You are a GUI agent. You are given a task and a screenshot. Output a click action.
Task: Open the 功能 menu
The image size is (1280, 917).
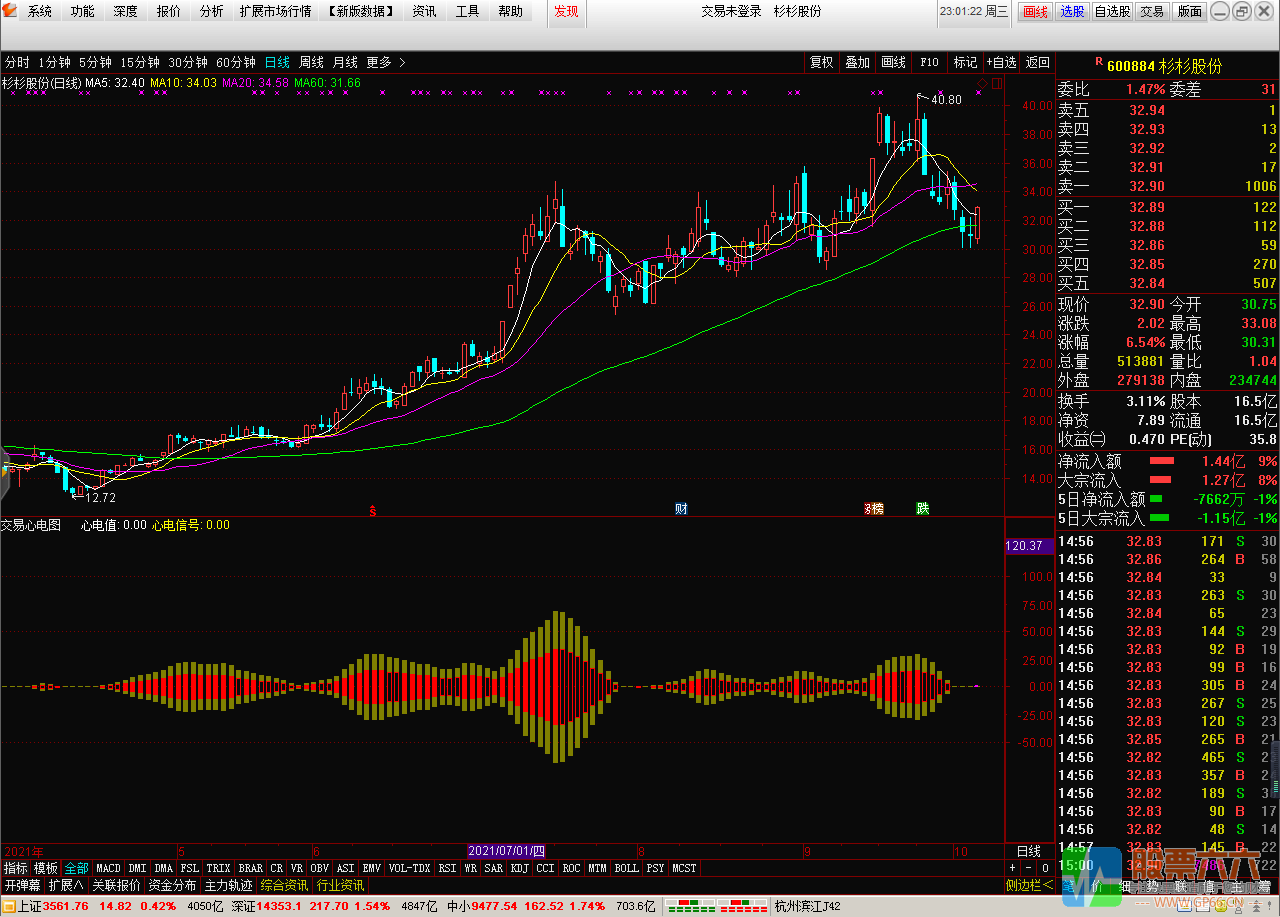point(82,12)
